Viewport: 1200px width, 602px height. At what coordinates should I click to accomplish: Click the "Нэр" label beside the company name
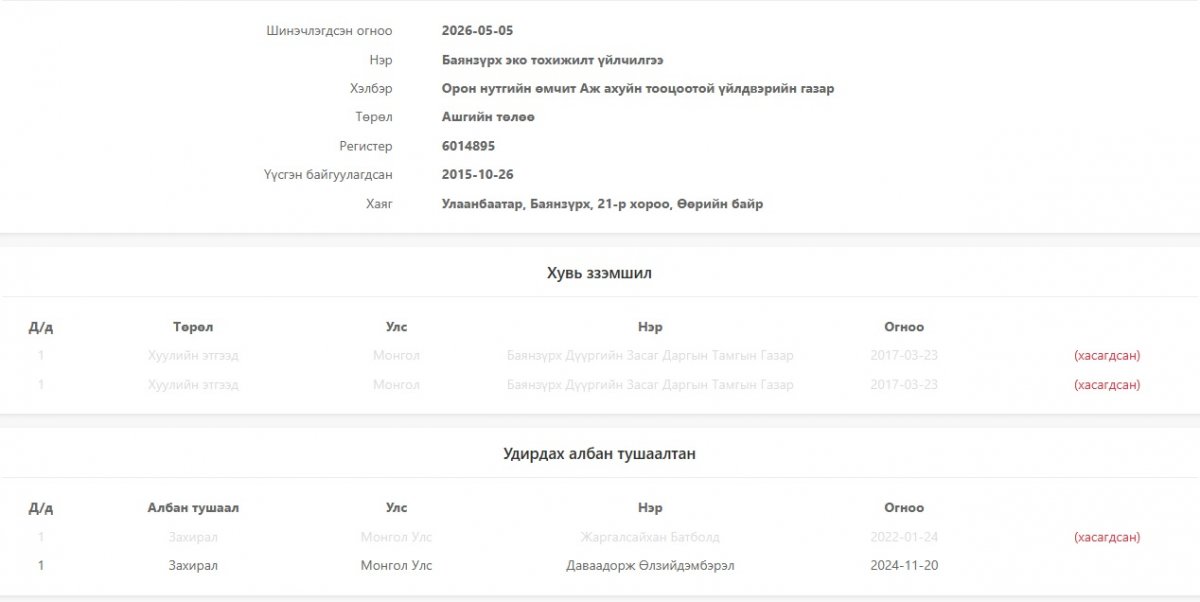tap(380, 60)
